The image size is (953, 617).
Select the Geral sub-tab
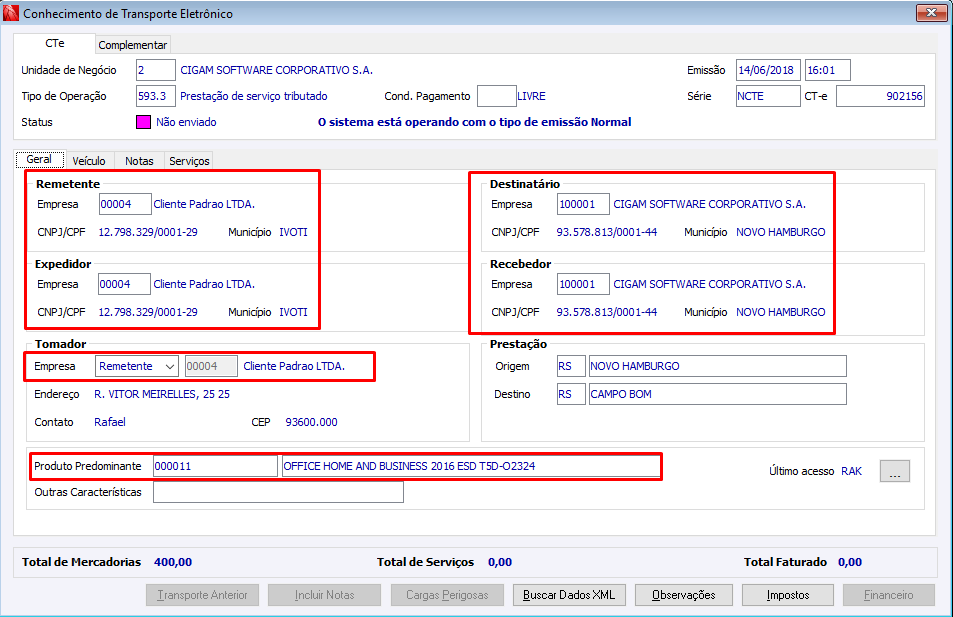point(40,159)
